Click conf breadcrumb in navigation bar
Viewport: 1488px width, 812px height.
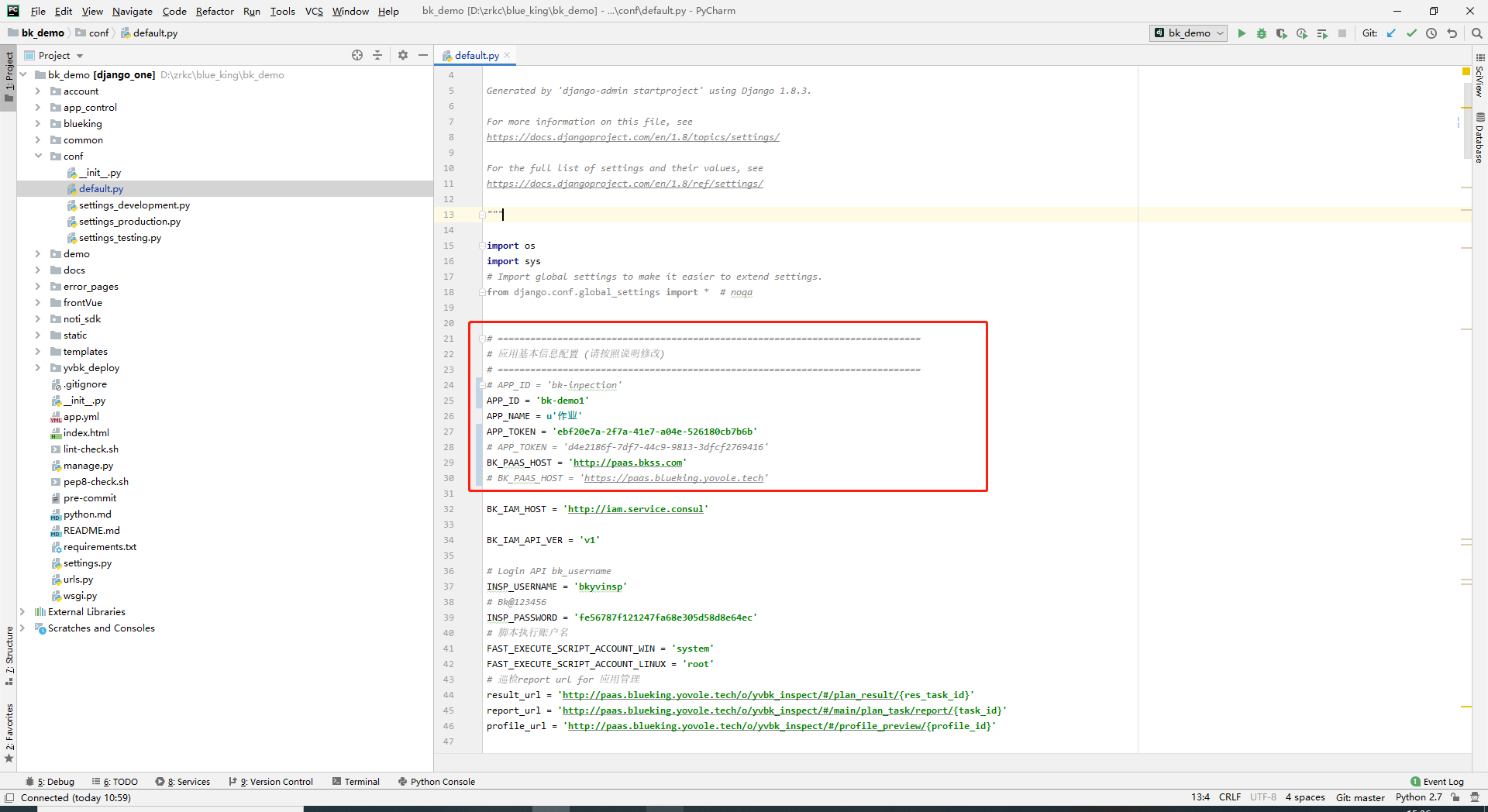98,33
